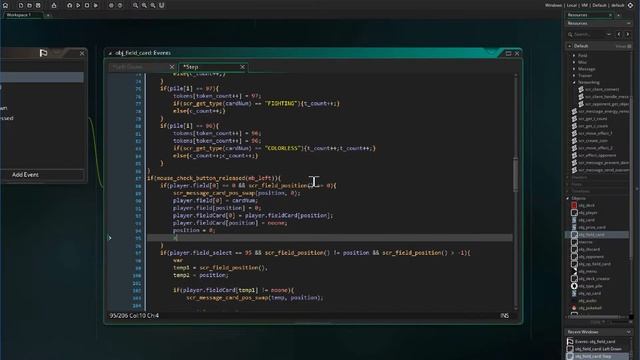
Task: Click the 95/206 Col:10 Ch:4 status text
Action: pyautogui.click(x=134, y=316)
